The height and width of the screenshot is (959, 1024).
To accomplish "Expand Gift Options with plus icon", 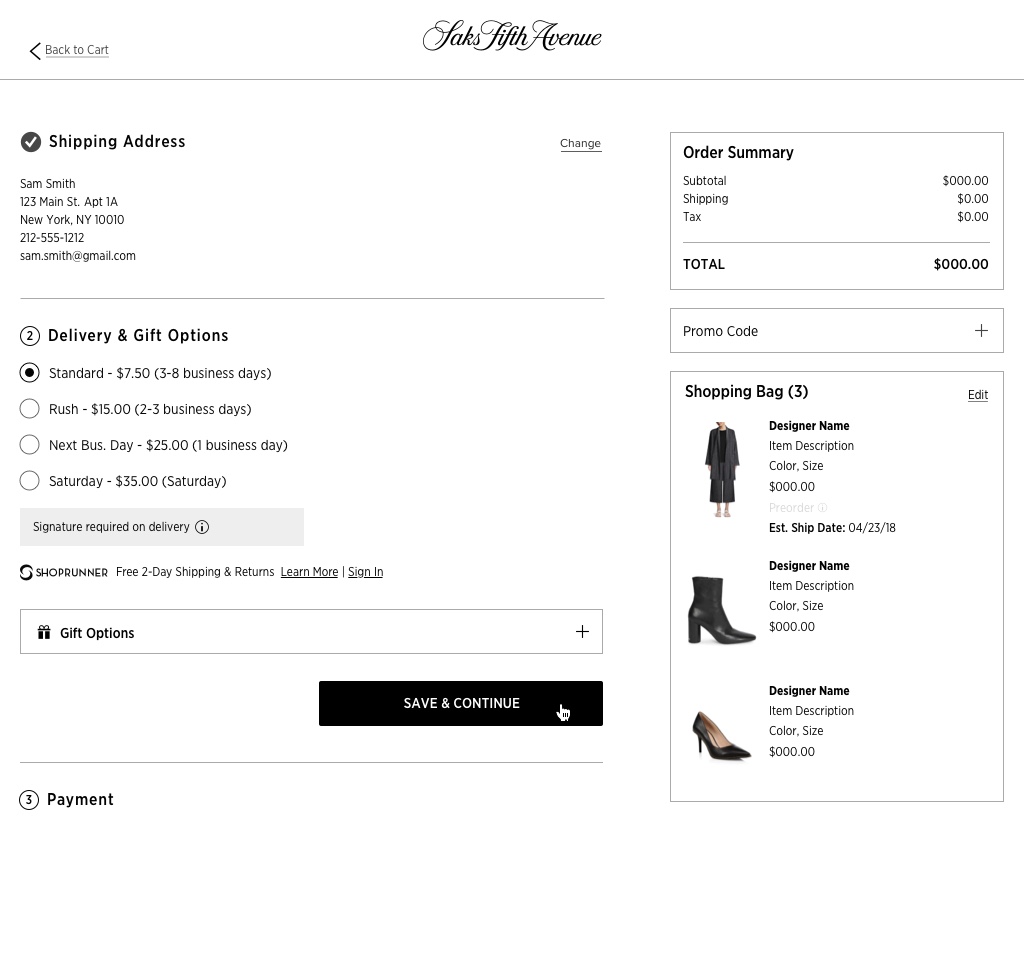I will (x=582, y=632).
